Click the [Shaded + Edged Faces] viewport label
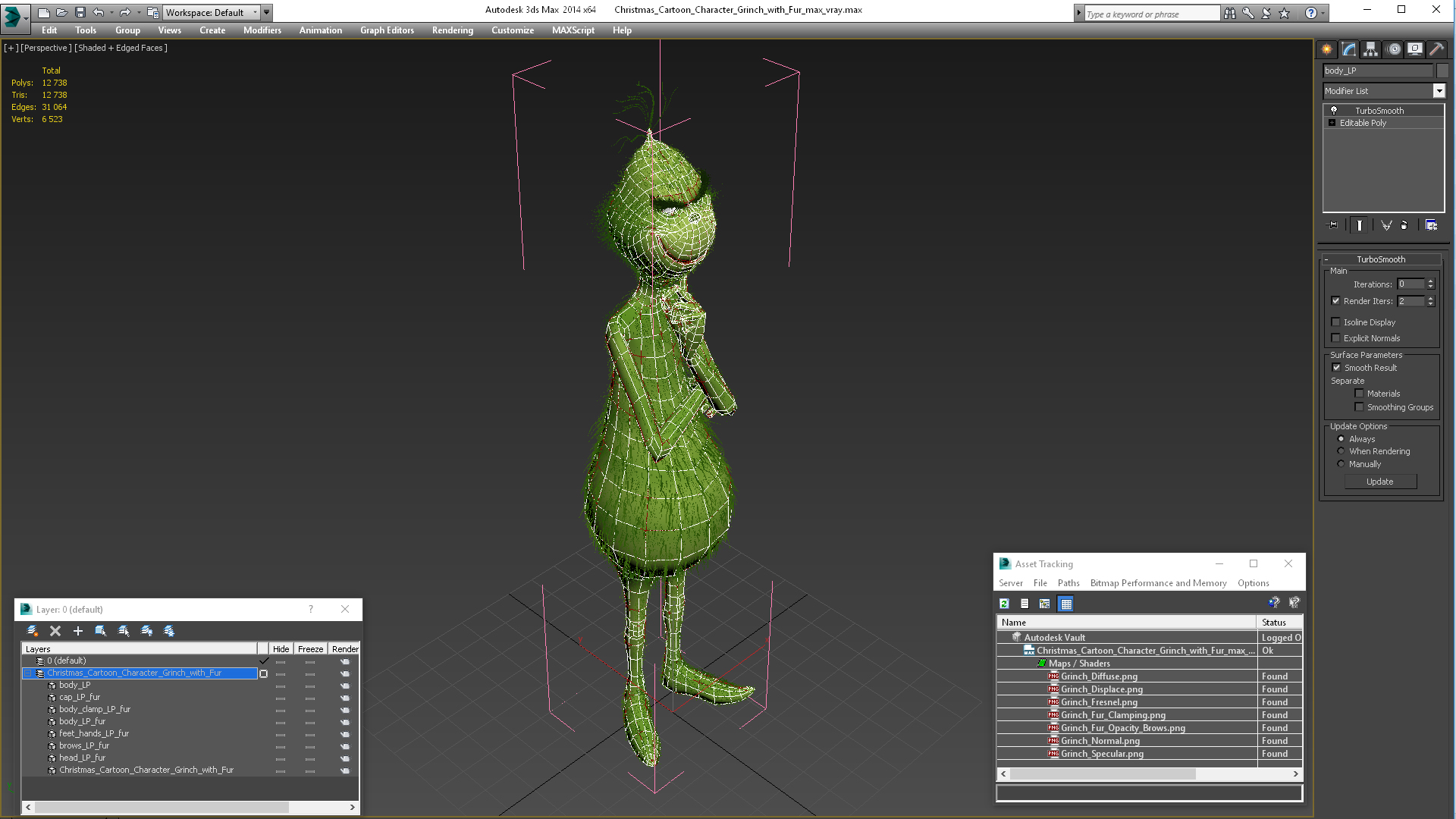This screenshot has height=819, width=1456. point(121,48)
